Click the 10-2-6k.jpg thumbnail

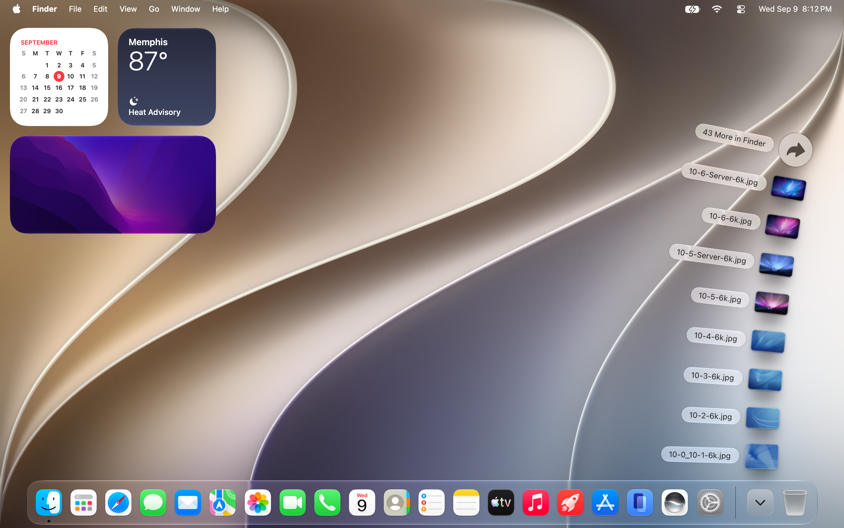click(x=762, y=418)
